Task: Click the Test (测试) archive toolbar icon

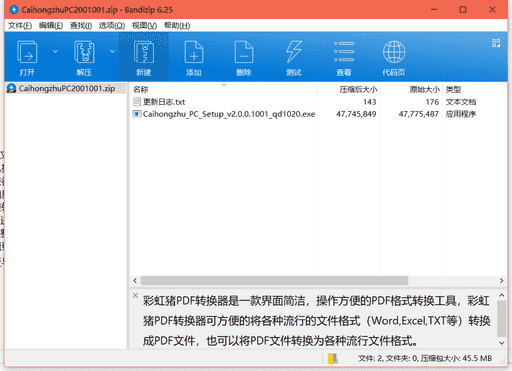Action: (294, 52)
